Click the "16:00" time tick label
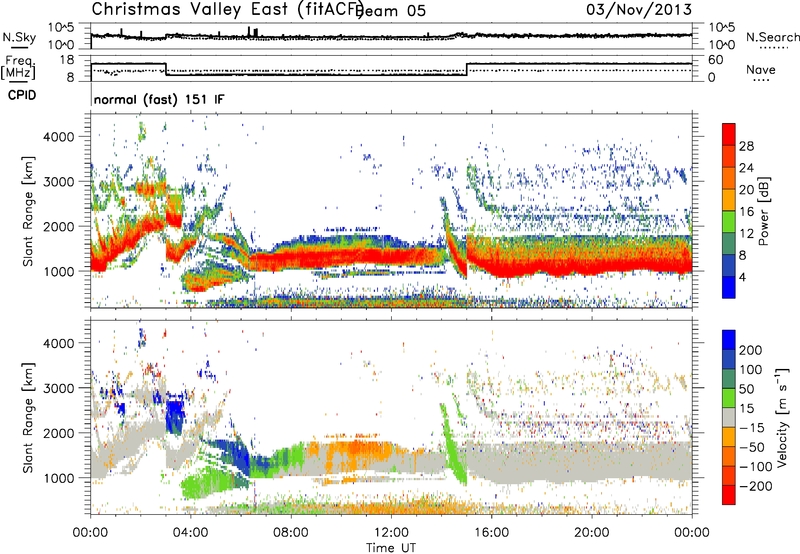Viewport: 800px width, 554px height. click(x=491, y=533)
